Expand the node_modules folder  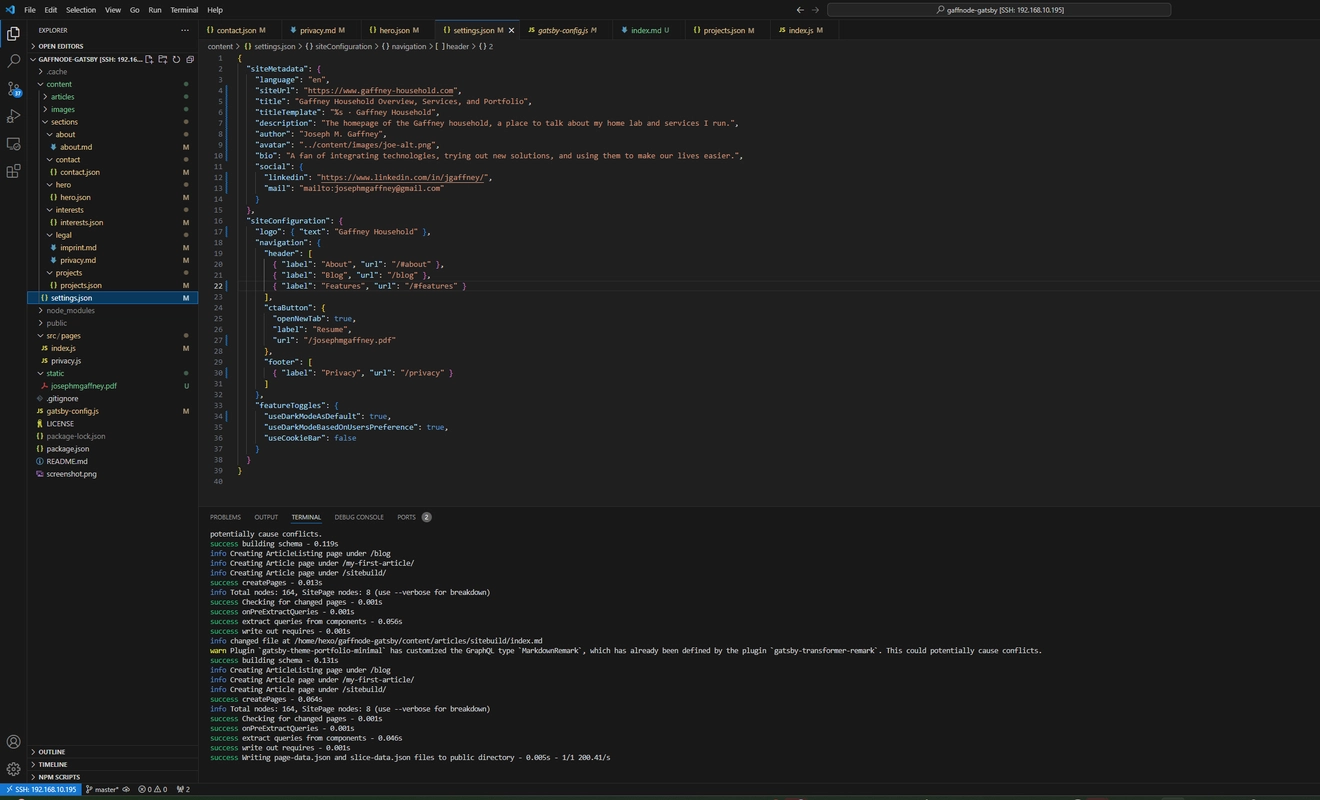click(70, 310)
